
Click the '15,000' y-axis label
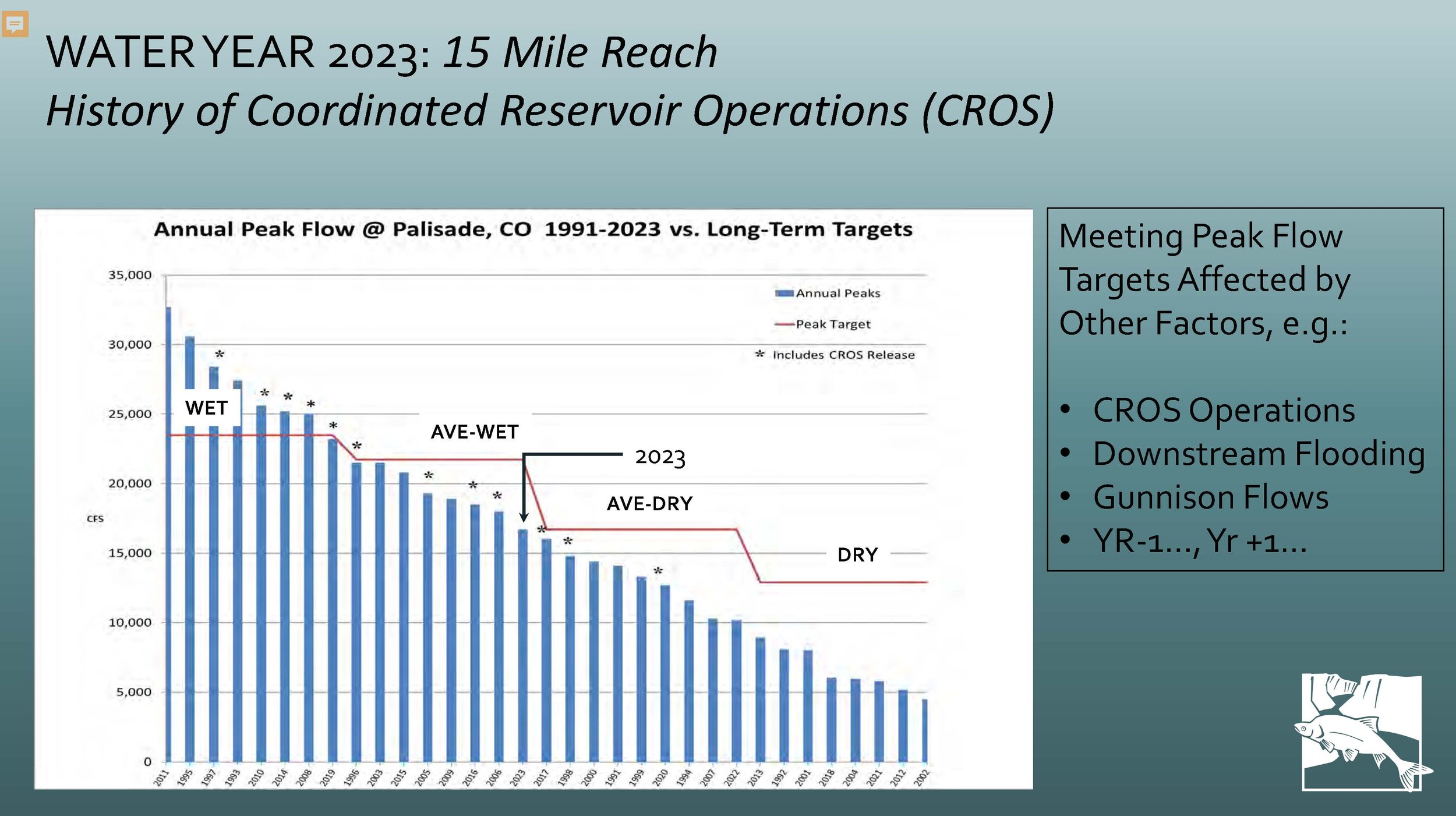point(130,553)
